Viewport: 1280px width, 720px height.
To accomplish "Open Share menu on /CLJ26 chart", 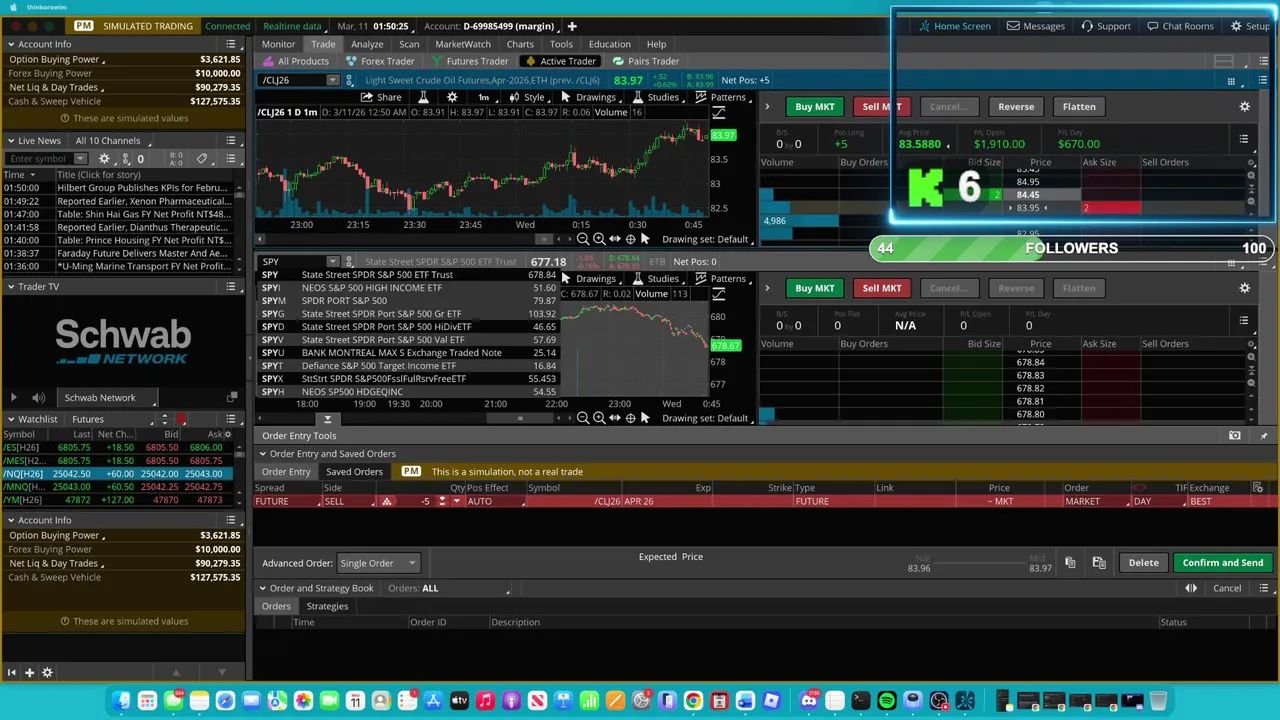I will click(381, 97).
